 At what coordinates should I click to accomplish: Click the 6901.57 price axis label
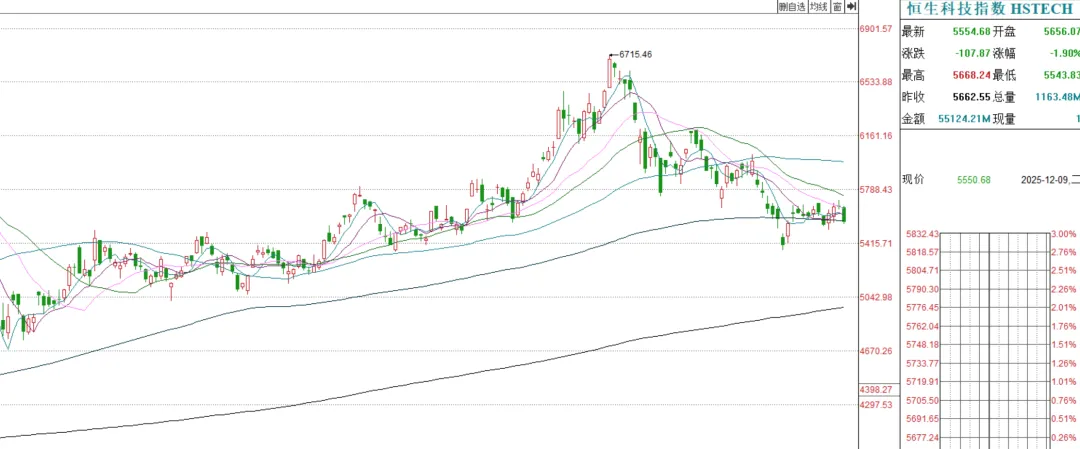point(876,29)
